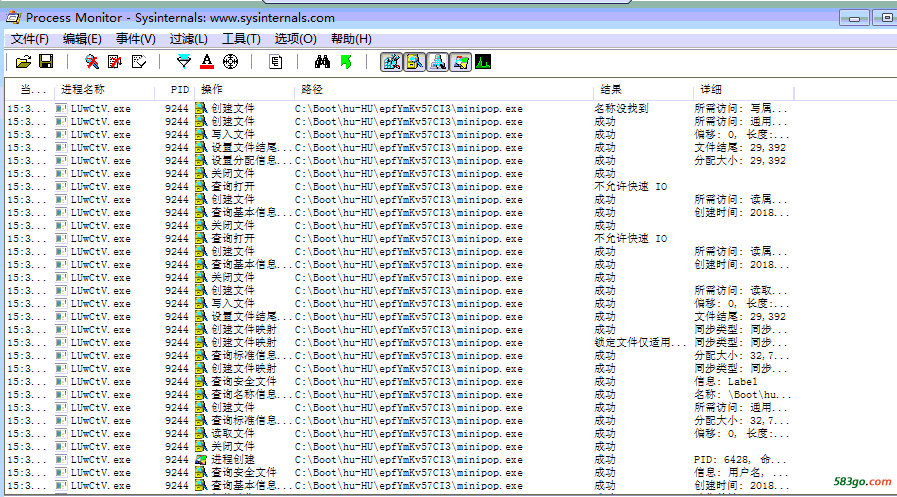This screenshot has width=897, height=497.
Task: Save the capture using the floppy disk icon
Action: point(46,62)
